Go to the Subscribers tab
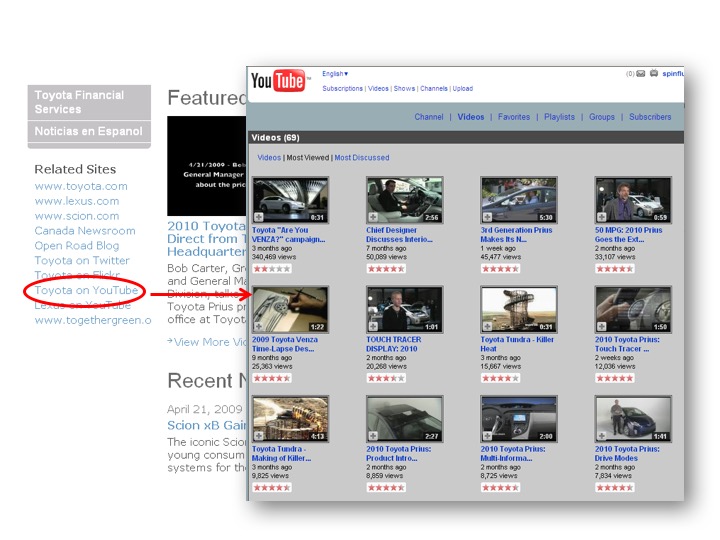This screenshot has width=720, height=540. tap(650, 117)
